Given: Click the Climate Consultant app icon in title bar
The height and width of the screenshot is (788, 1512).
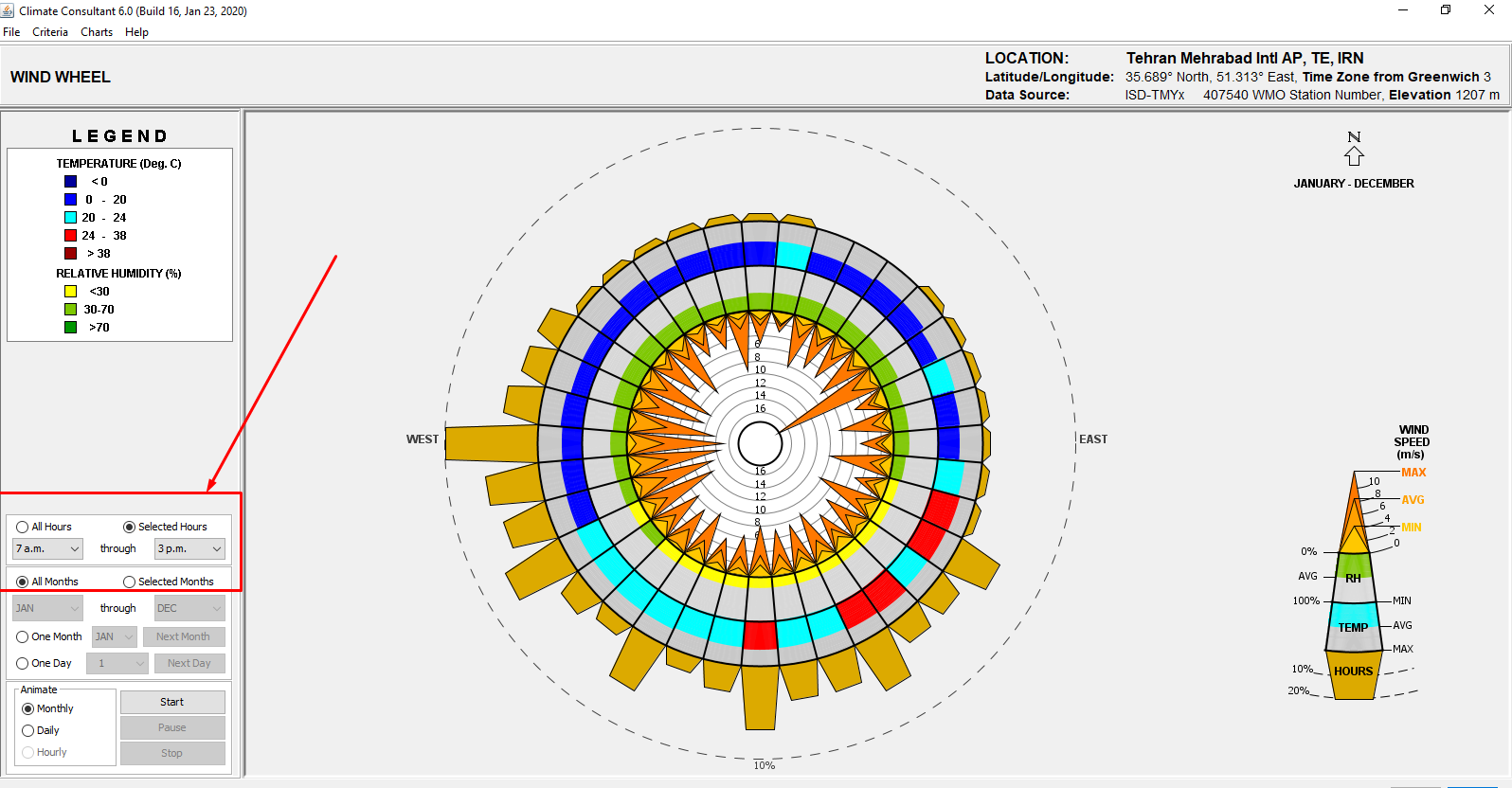Looking at the screenshot, I should click(x=9, y=10).
